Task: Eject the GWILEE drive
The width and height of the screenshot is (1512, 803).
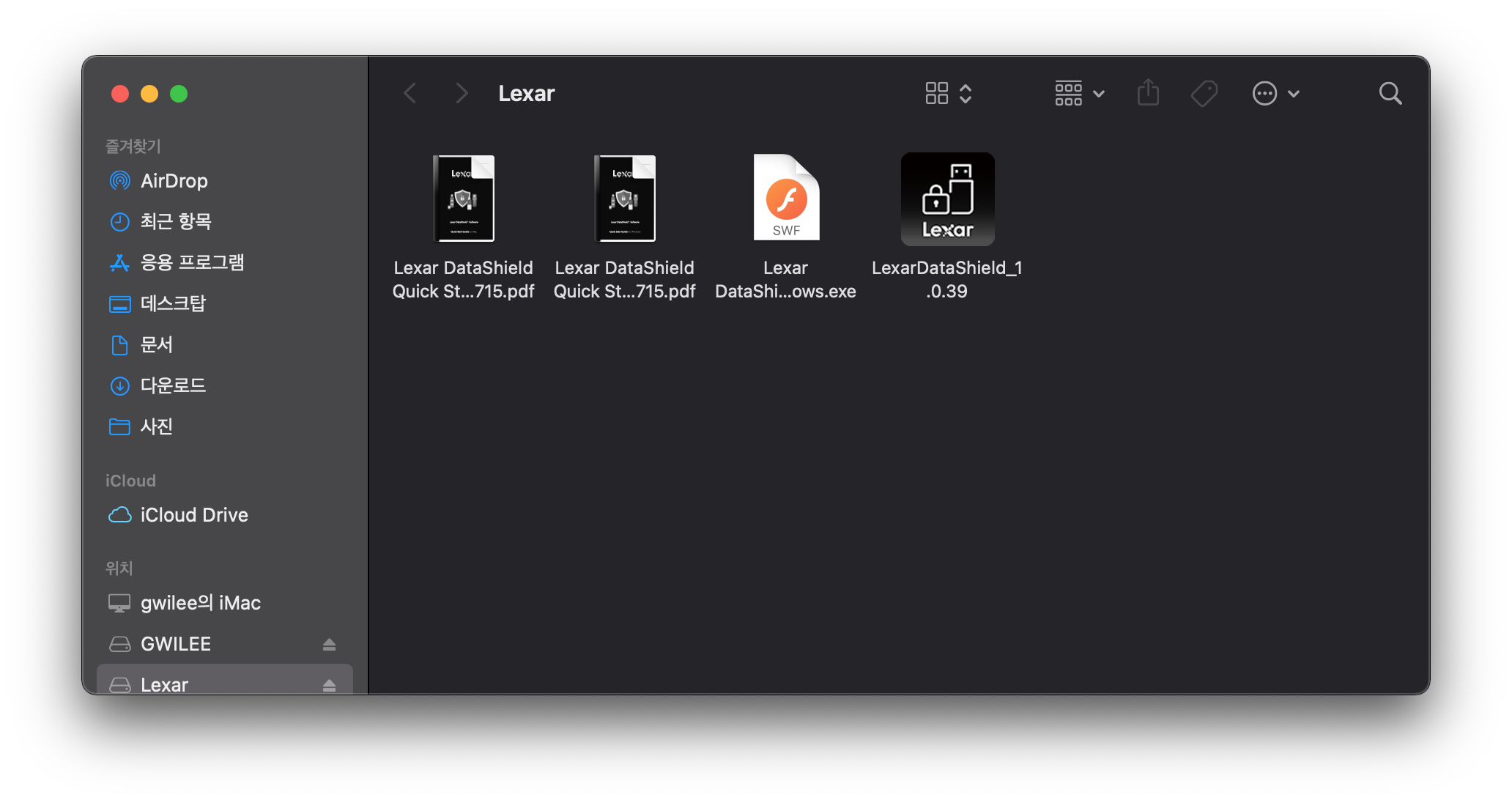Action: point(329,644)
